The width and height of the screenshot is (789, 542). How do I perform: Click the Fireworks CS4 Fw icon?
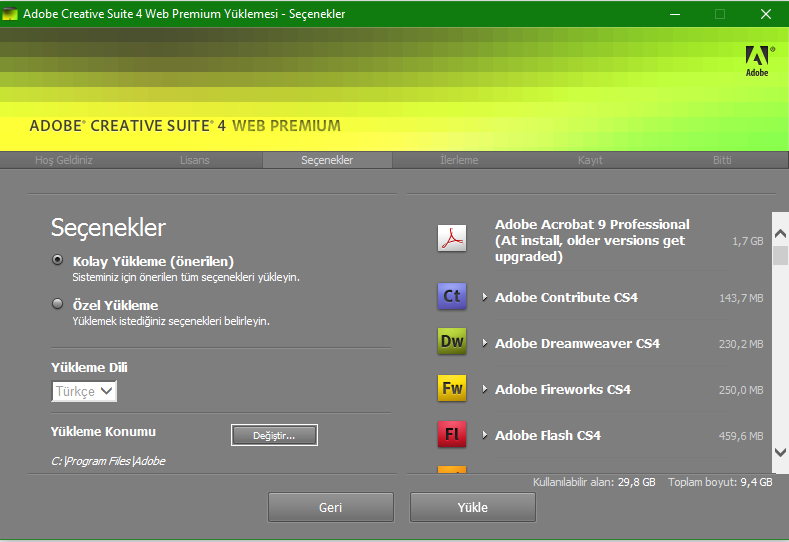(452, 388)
